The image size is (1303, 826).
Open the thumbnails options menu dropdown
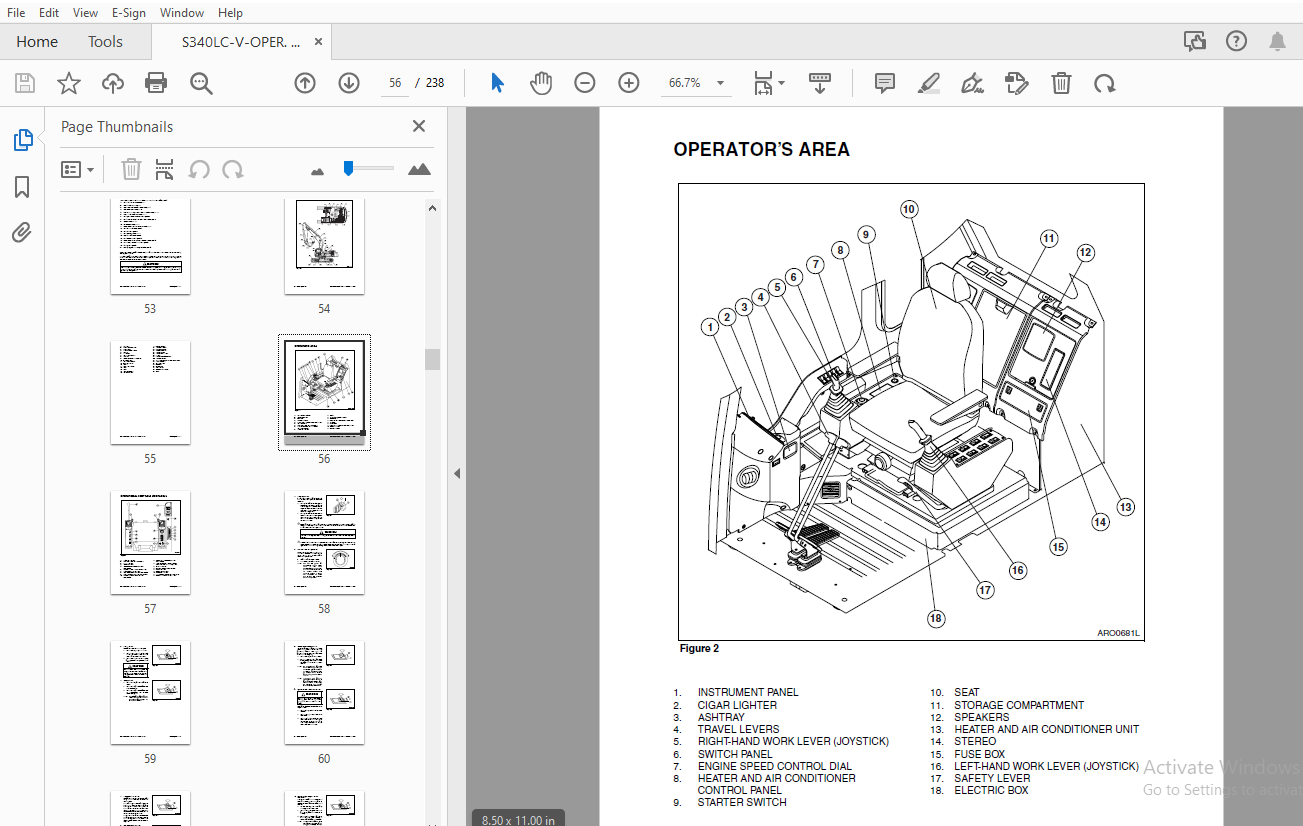(78, 170)
